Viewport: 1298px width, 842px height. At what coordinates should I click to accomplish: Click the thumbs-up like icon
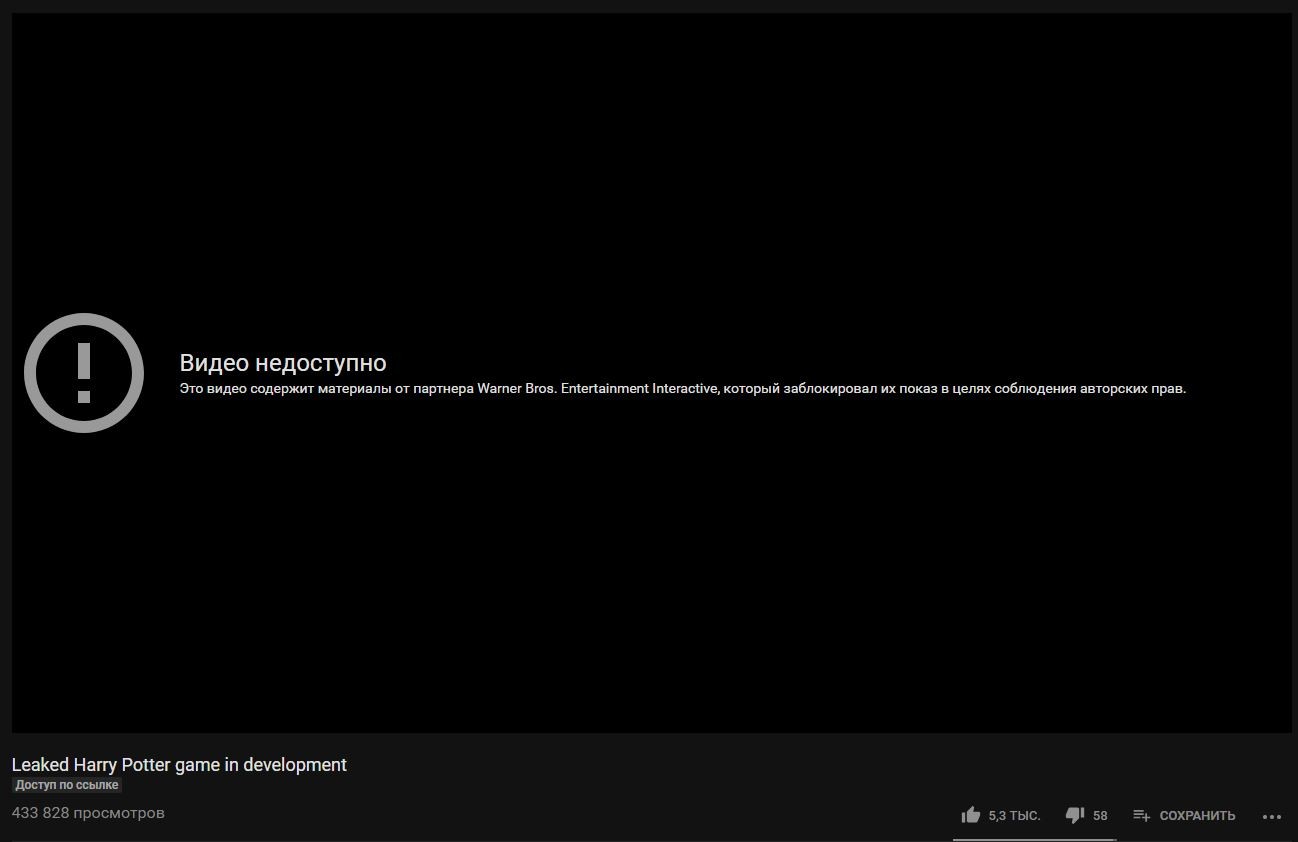(970, 815)
